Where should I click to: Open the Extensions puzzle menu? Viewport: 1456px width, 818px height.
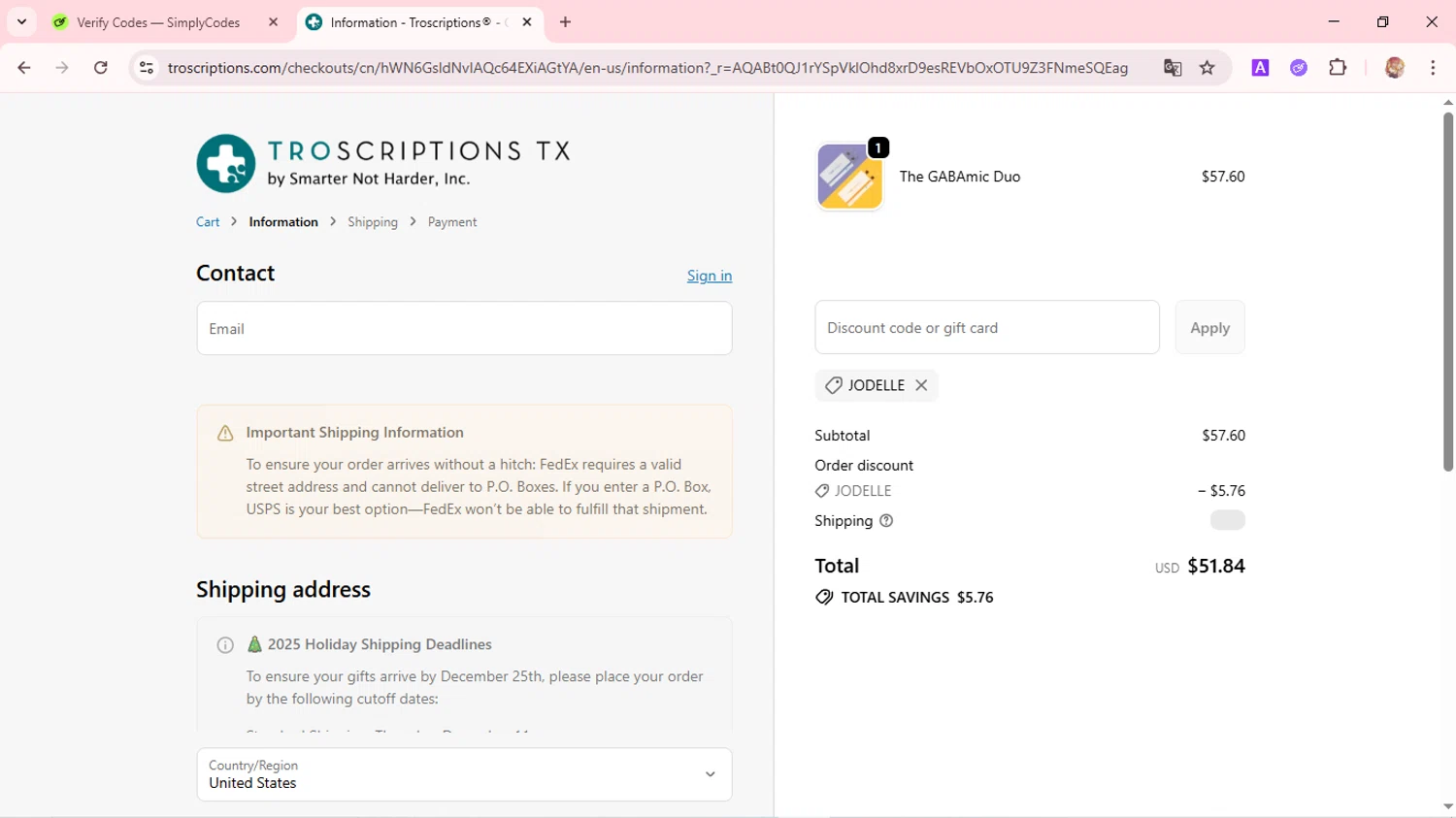(1338, 68)
